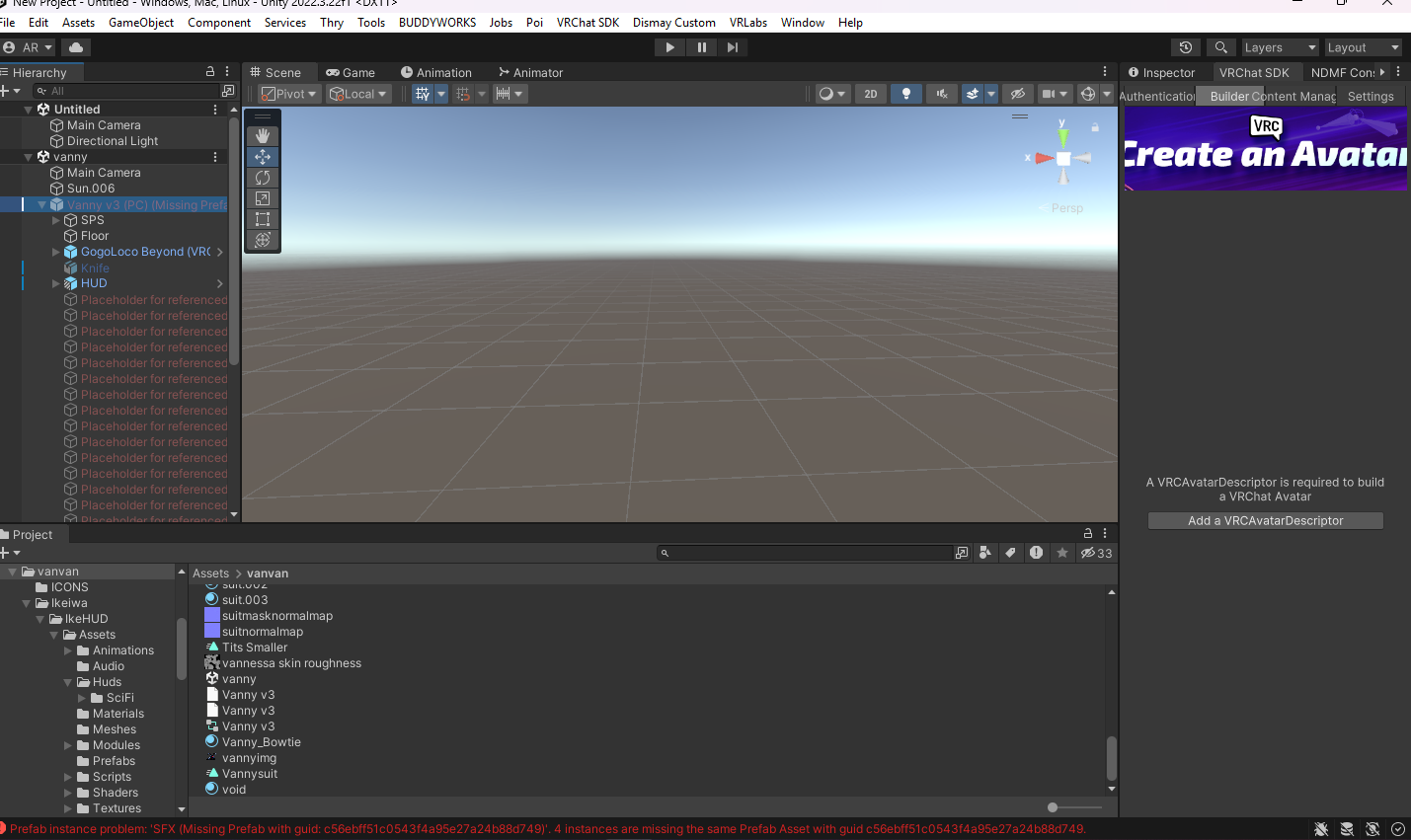Open the Layers dropdown
The image size is (1411, 840).
pos(1279,47)
